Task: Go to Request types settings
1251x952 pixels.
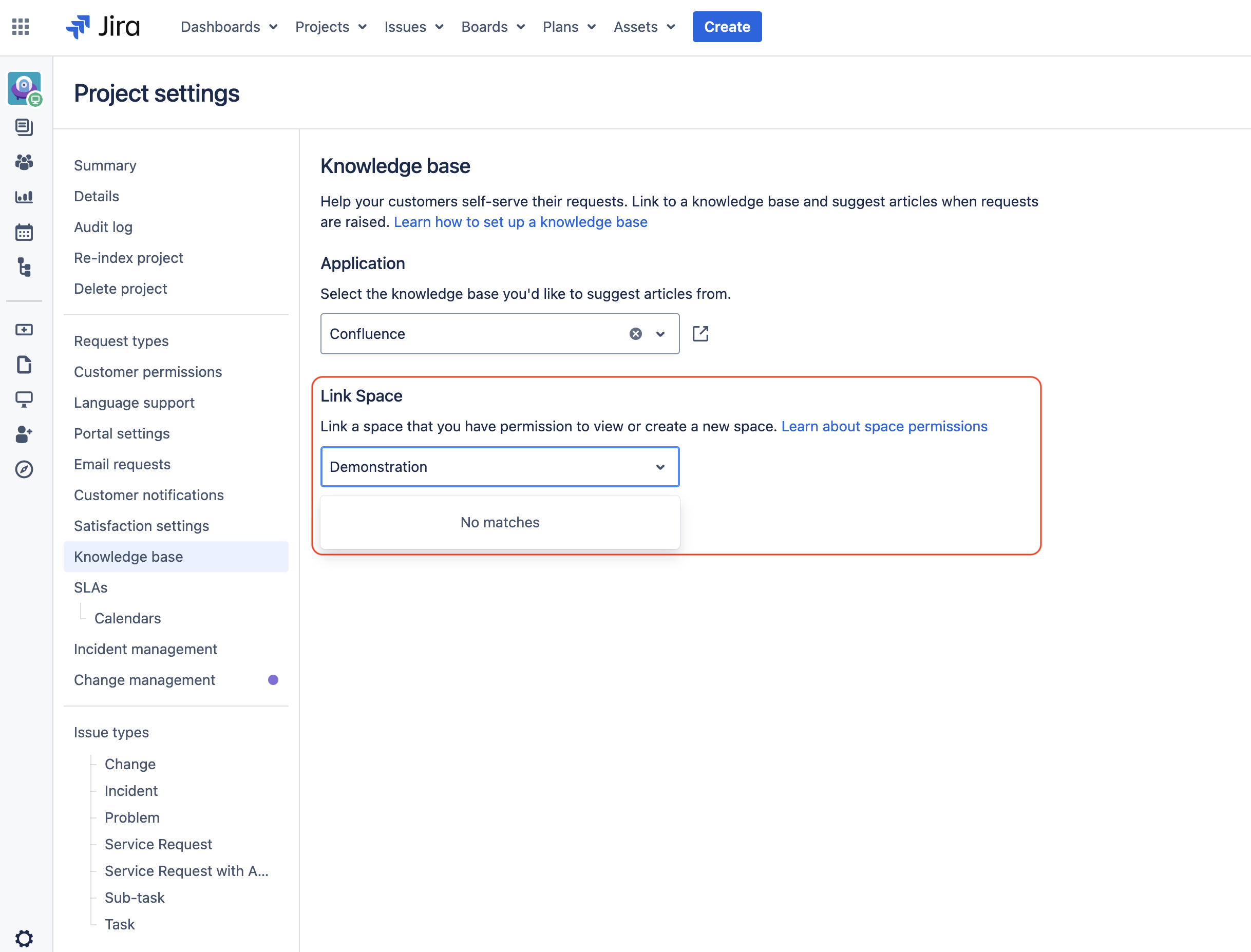Action: click(121, 341)
